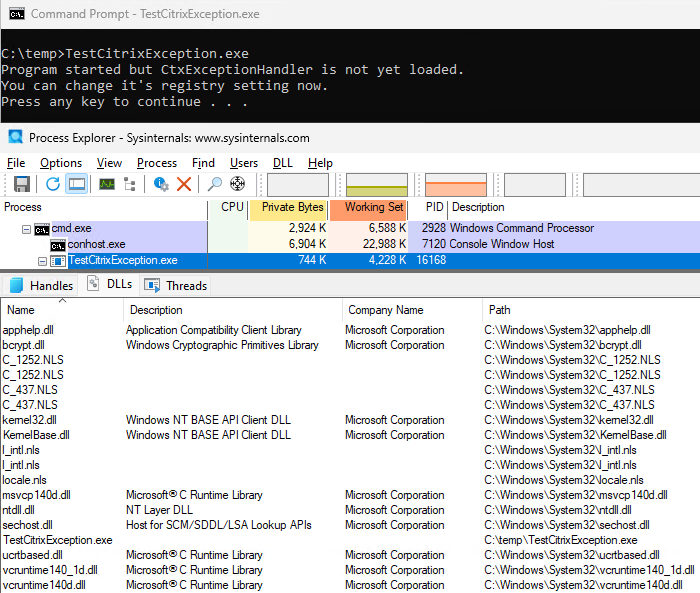Select apphelp.dll in the DLL list
The image size is (700, 593).
[x=28, y=330]
